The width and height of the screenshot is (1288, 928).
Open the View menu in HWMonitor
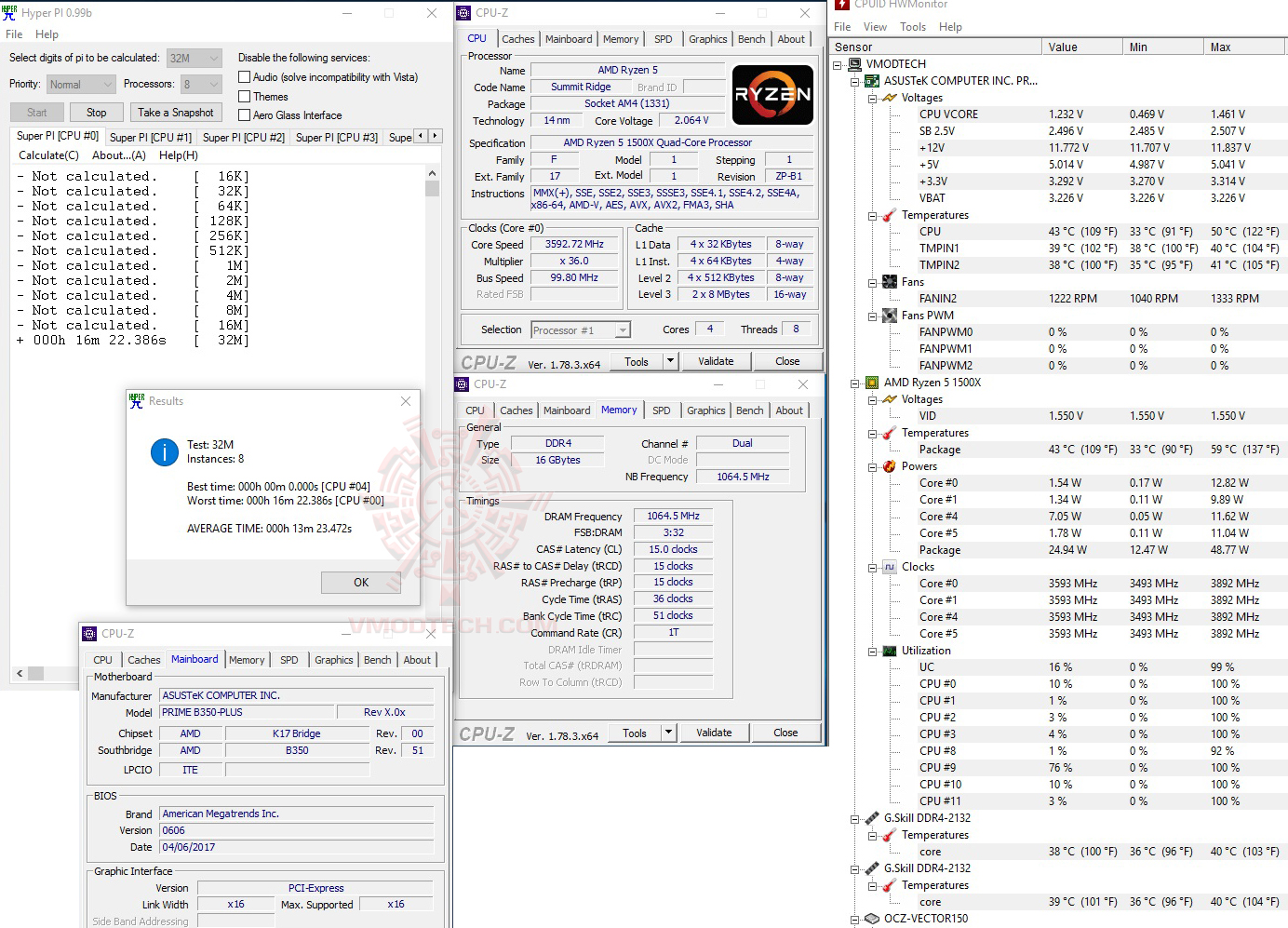[875, 27]
